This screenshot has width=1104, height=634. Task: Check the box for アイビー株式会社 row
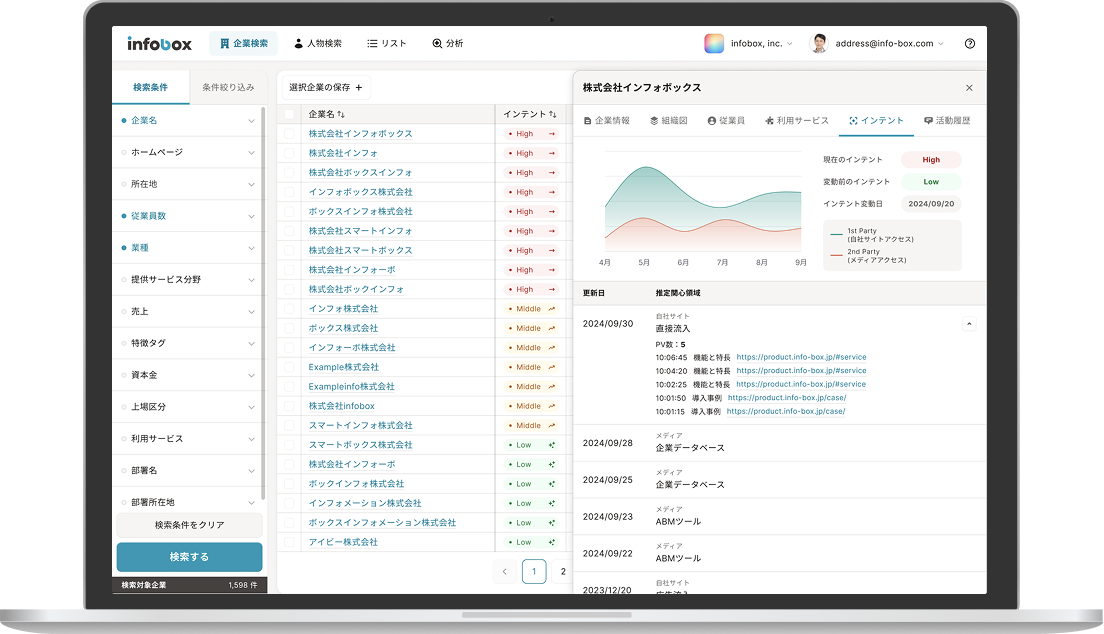[289, 542]
